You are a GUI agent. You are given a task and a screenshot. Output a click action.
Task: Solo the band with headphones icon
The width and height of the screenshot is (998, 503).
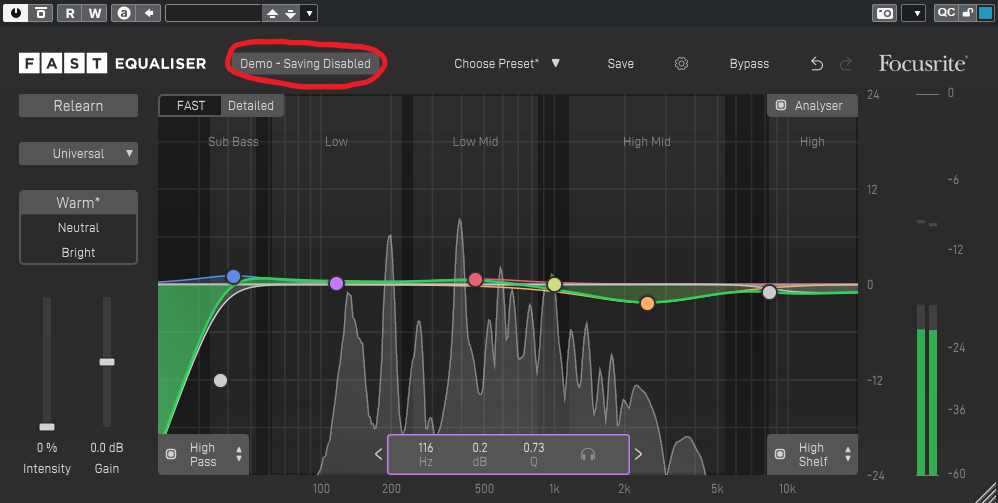(588, 454)
